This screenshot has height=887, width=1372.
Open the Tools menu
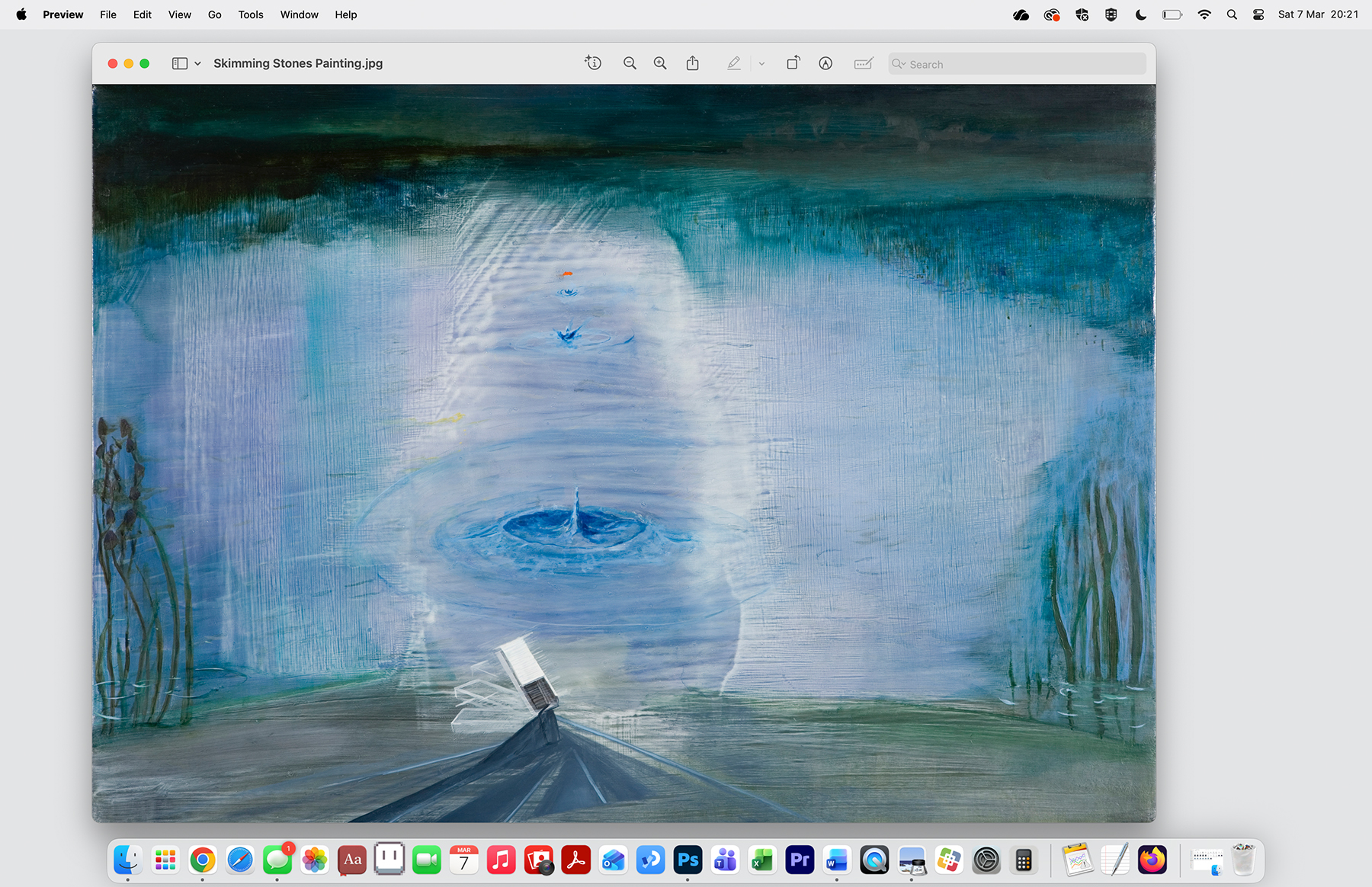pos(250,14)
